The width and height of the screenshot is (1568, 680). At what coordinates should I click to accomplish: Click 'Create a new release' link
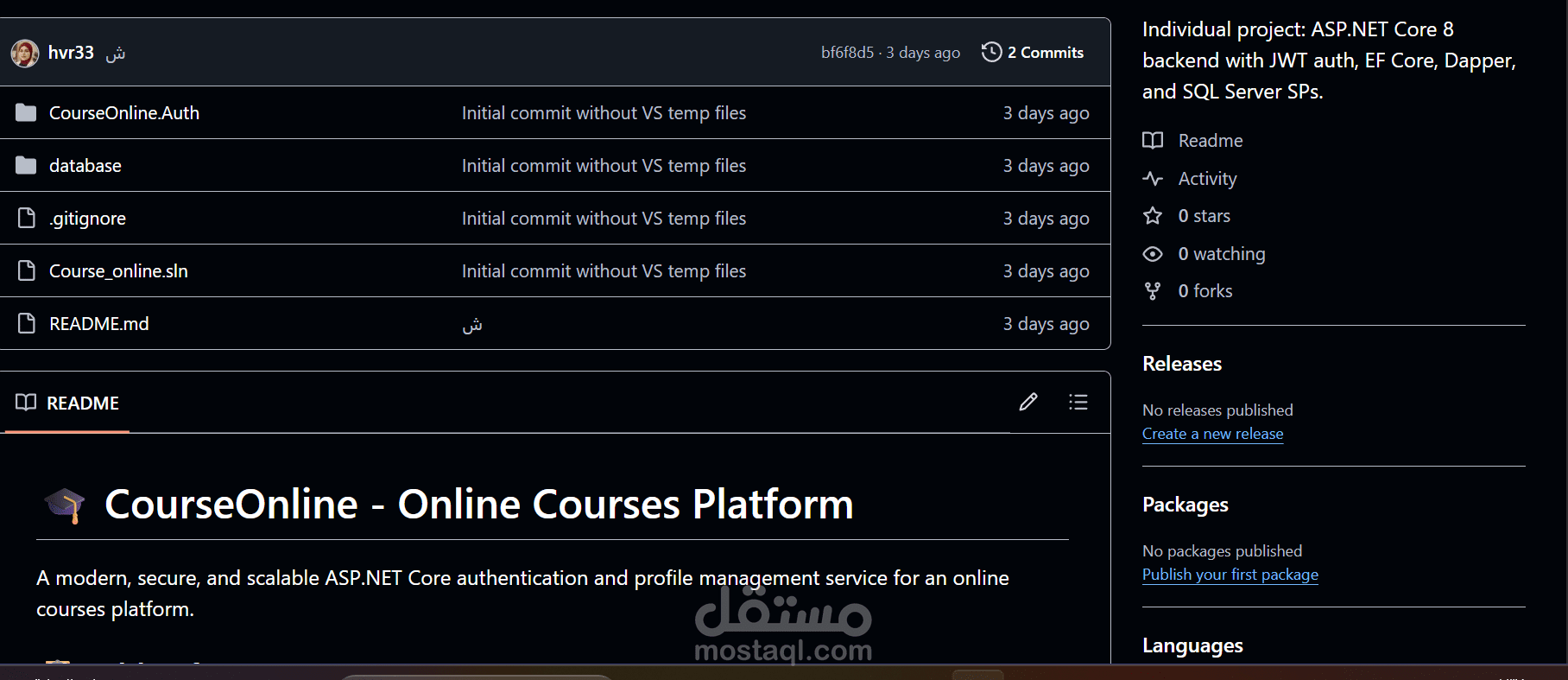tap(1212, 434)
